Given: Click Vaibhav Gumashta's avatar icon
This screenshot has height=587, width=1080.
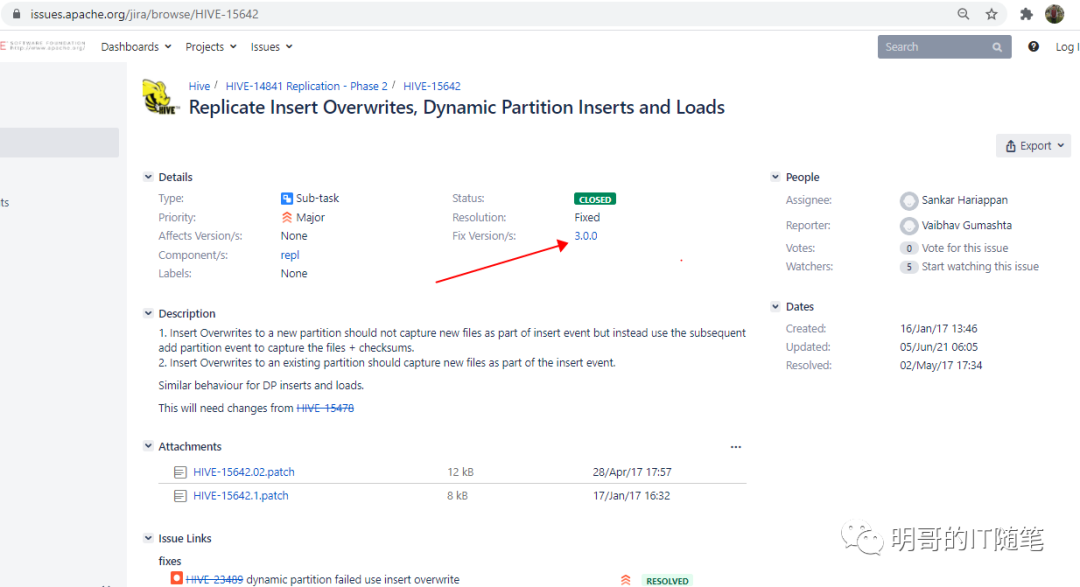Looking at the screenshot, I should click(x=908, y=225).
